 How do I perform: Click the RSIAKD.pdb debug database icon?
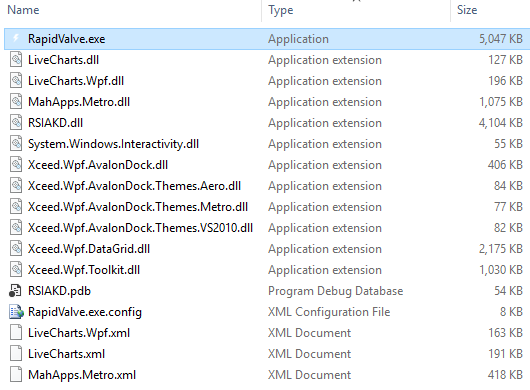point(16,291)
